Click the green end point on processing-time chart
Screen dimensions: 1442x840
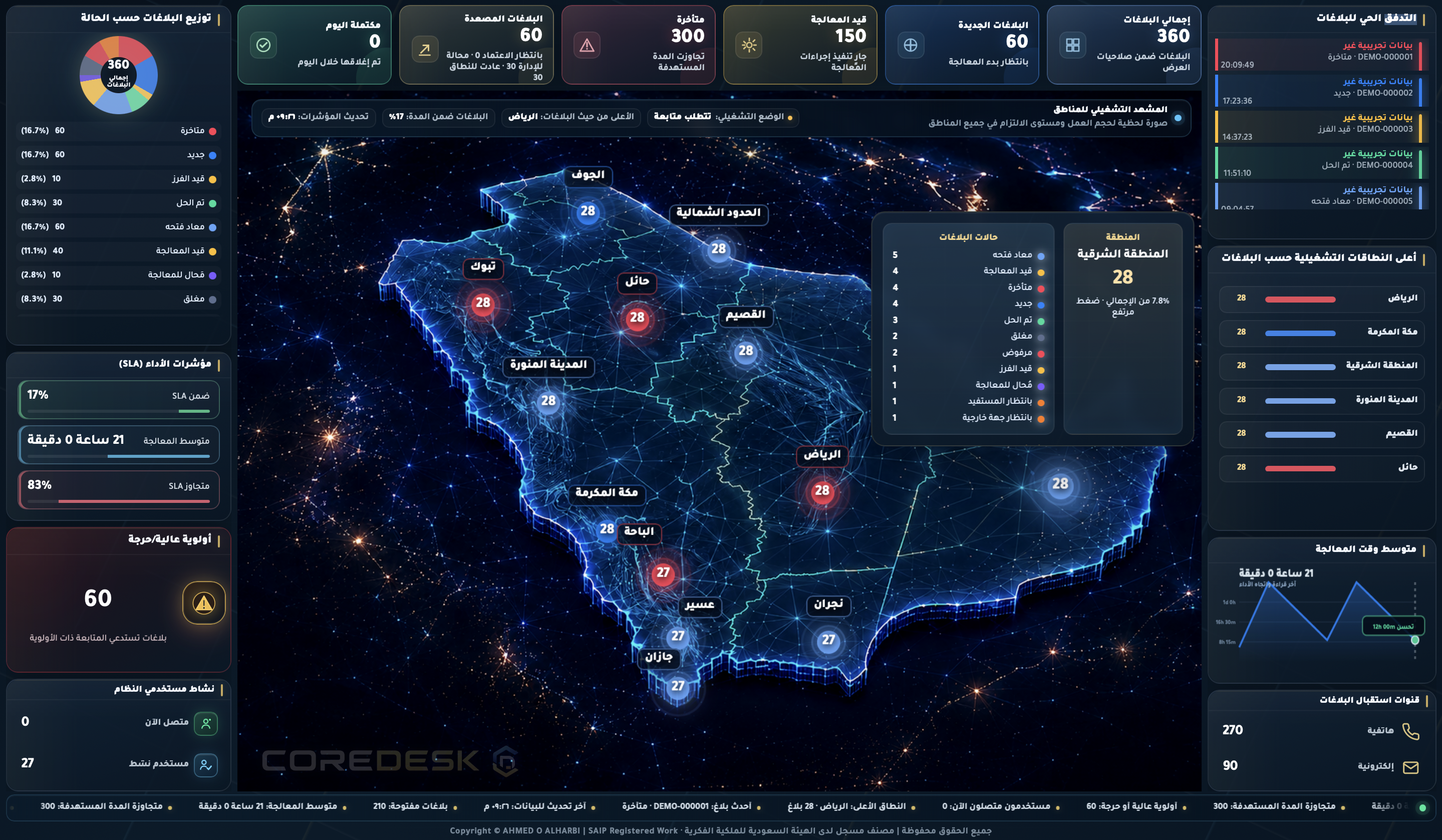click(1414, 640)
